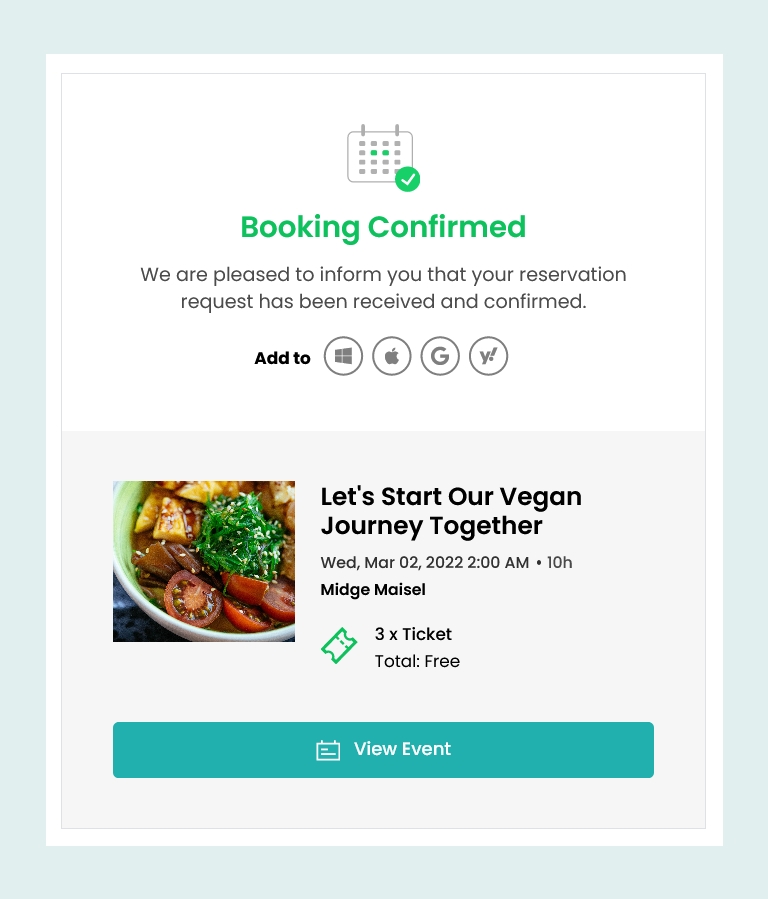Viewport: 768px width, 899px height.
Task: Click the 10h duration text
Action: (x=559, y=562)
